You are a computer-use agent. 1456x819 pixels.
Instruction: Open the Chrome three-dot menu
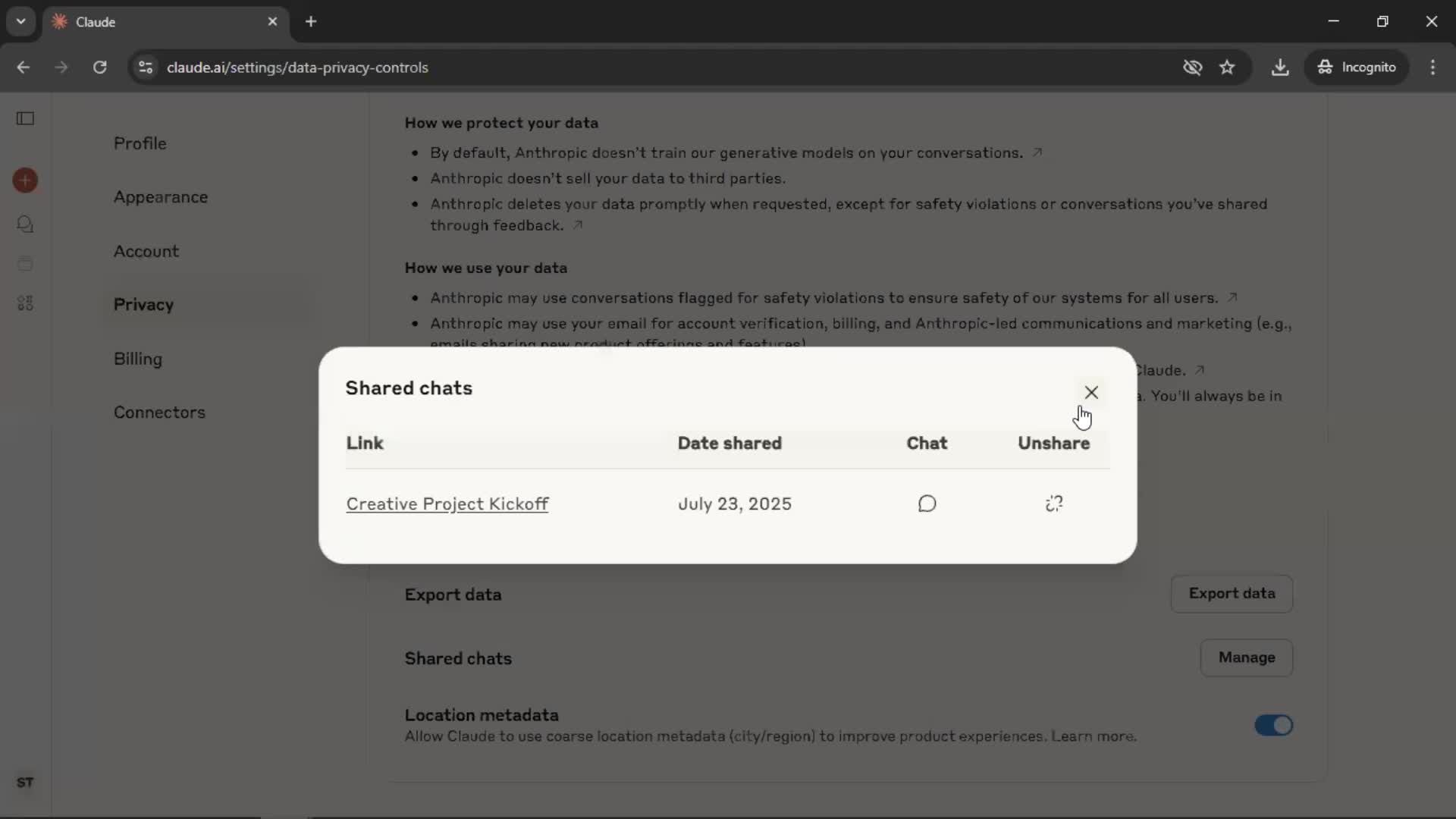coord(1432,67)
